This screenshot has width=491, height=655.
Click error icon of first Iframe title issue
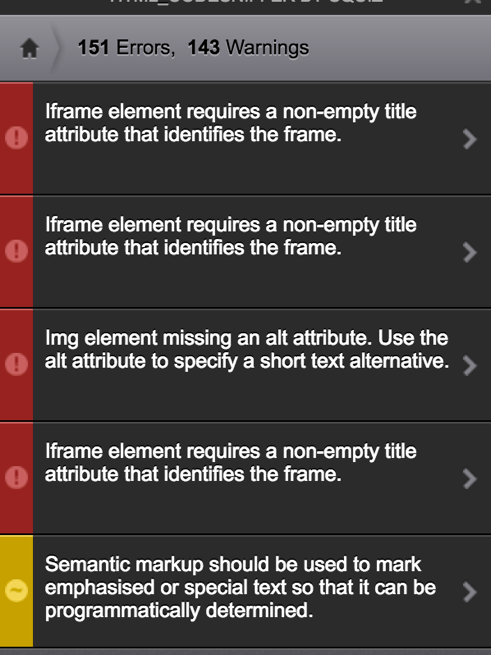pyautogui.click(x=17, y=138)
